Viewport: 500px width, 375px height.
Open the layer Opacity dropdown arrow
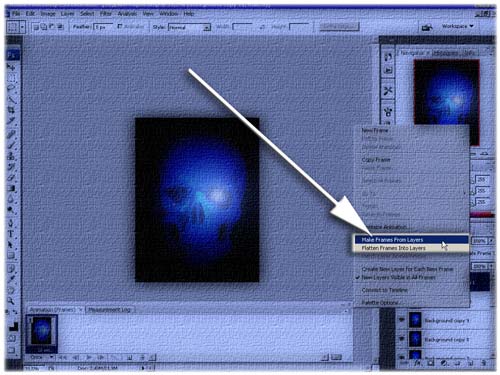click(x=491, y=240)
